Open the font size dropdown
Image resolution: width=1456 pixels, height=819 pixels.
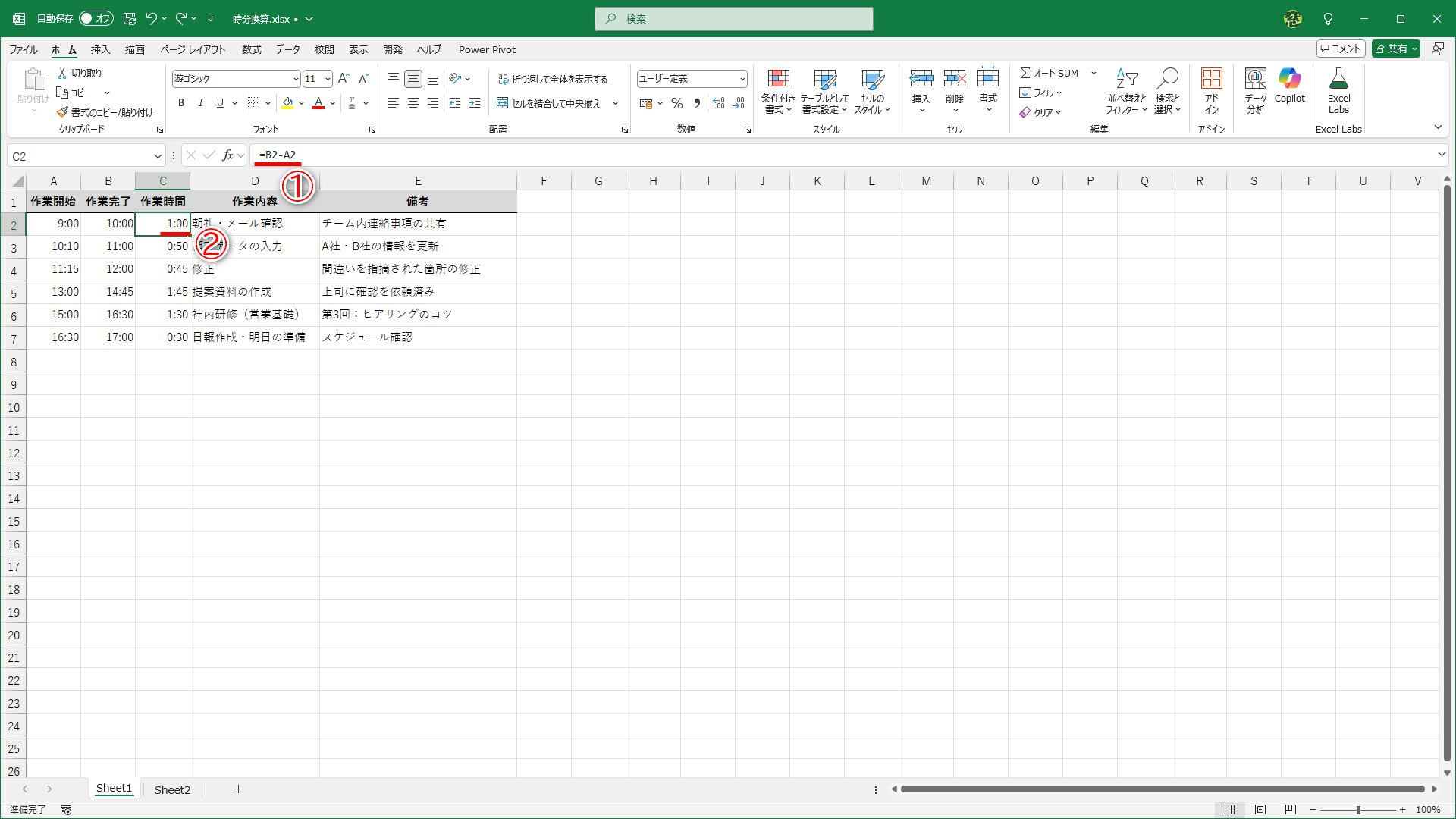(x=328, y=78)
